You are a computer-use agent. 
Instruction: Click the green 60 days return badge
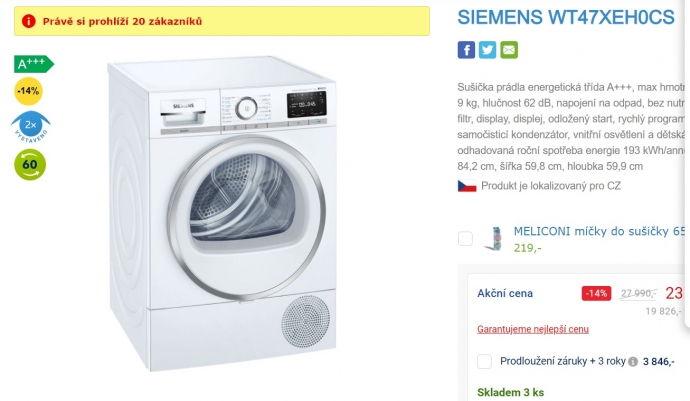point(30,165)
